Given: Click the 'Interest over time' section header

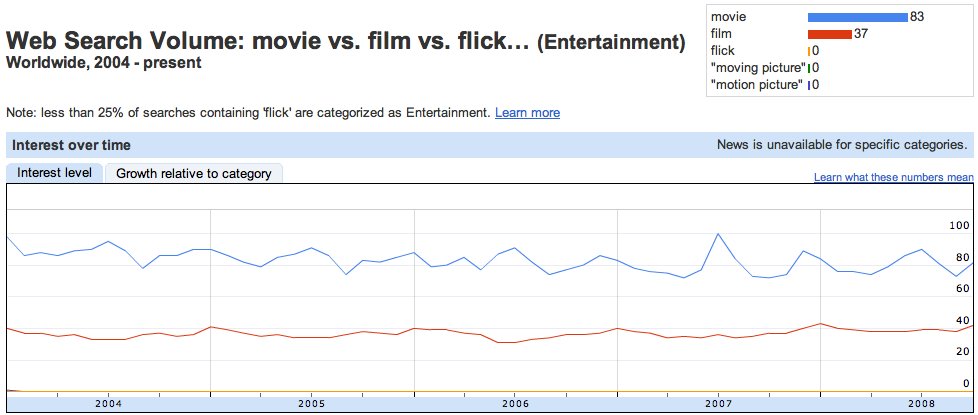Looking at the screenshot, I should (x=71, y=145).
